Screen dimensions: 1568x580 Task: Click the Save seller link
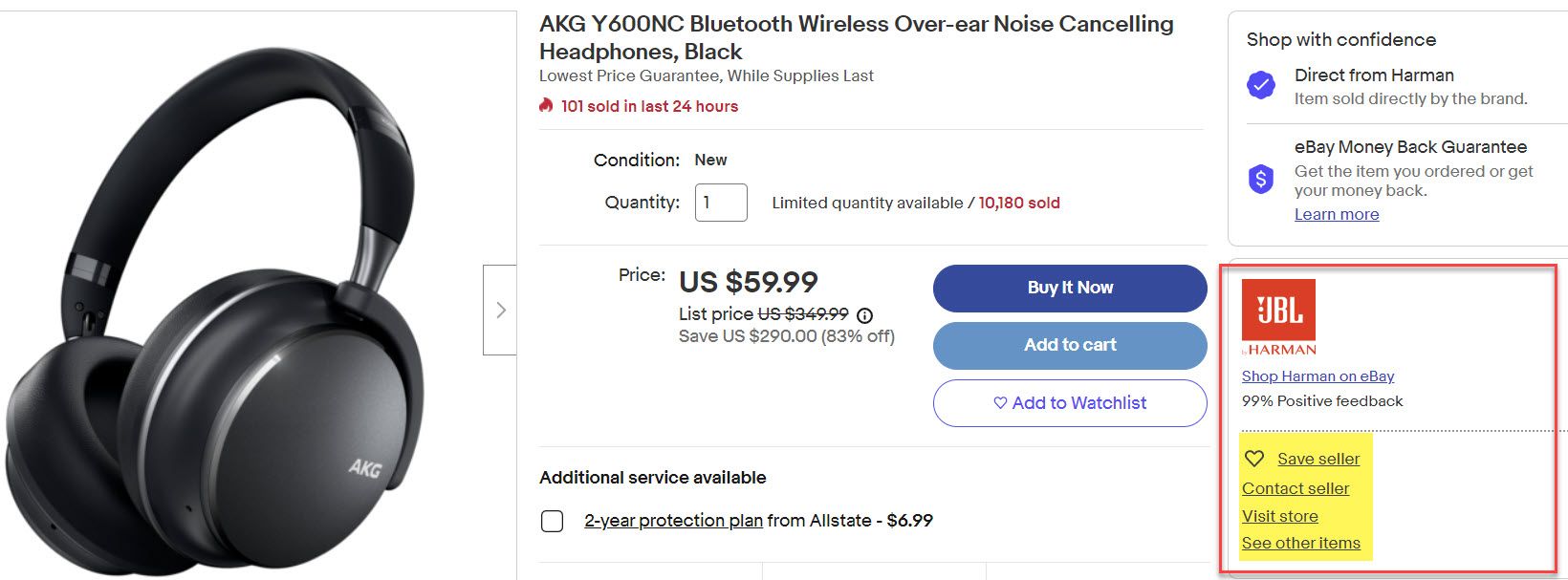pyautogui.click(x=1318, y=459)
